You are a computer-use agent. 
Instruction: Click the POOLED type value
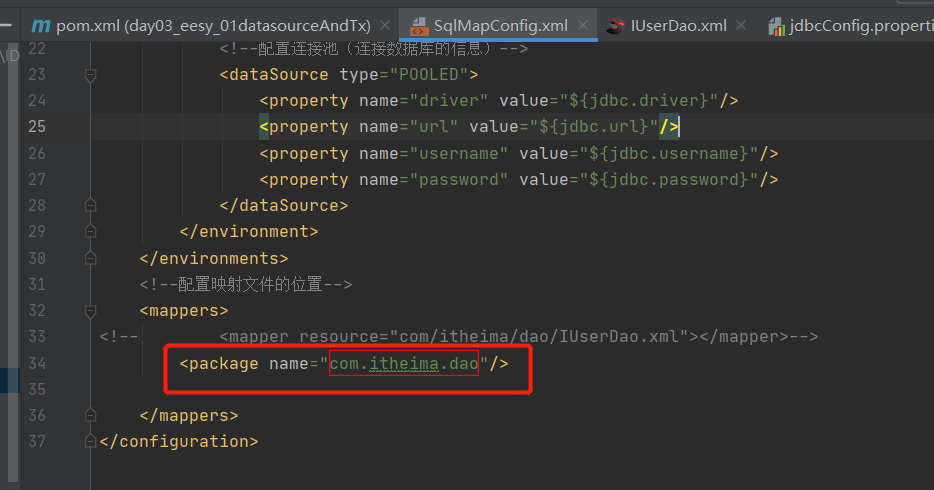point(429,74)
